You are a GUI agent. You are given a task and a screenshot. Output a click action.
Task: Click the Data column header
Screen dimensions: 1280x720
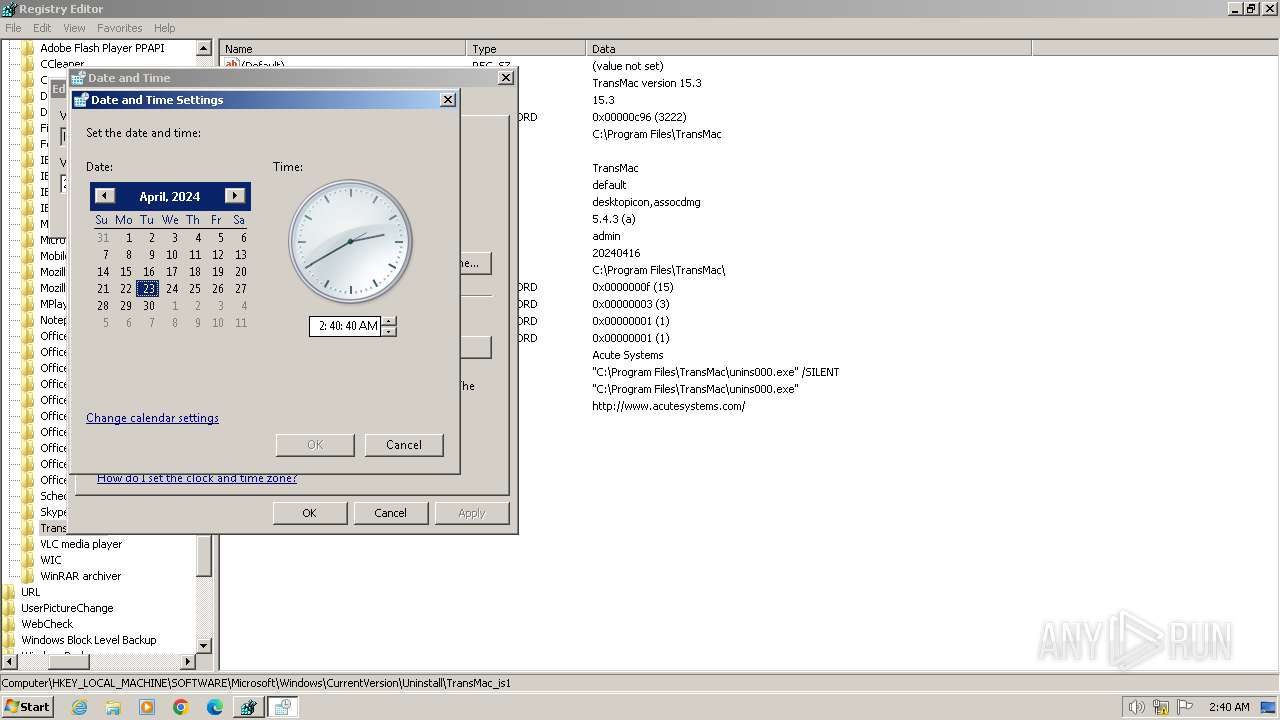[809, 48]
